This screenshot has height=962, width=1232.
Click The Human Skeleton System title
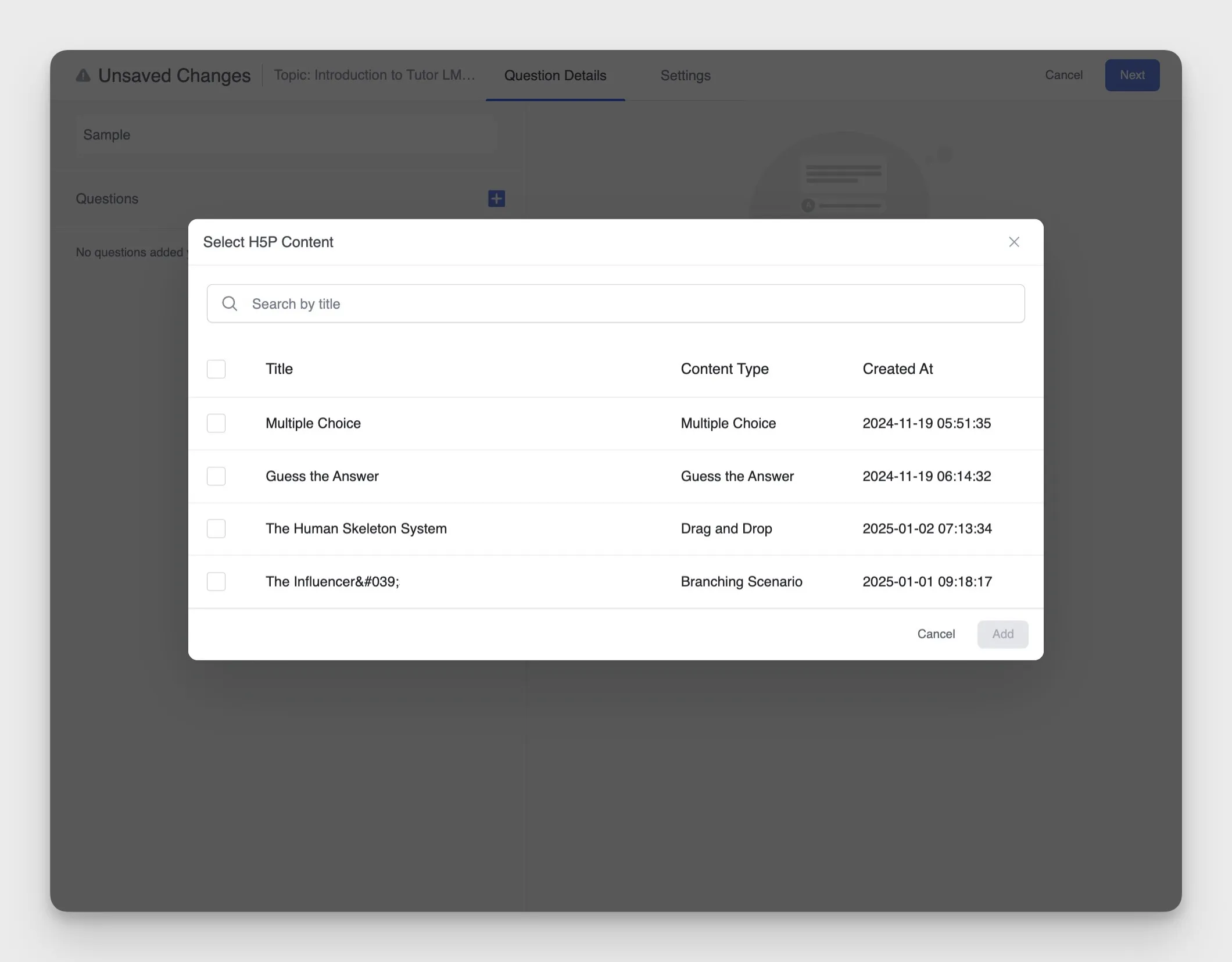pyautogui.click(x=356, y=528)
